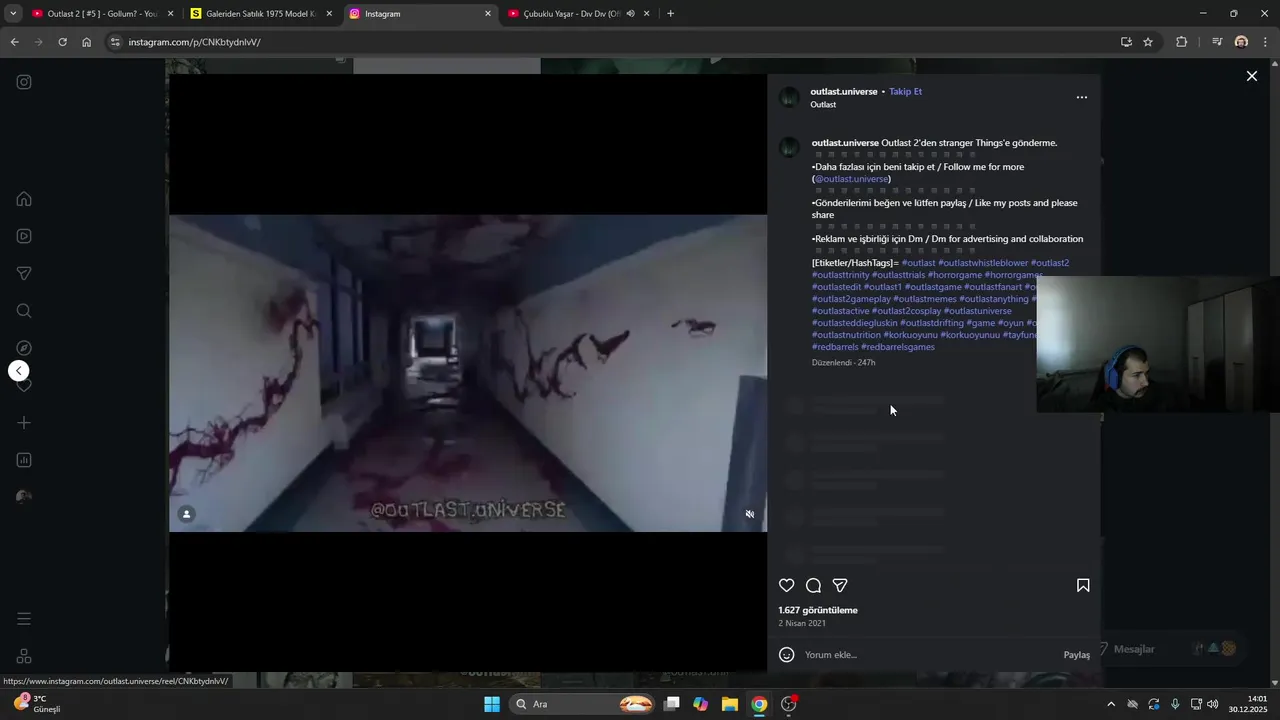This screenshot has width=1280, height=720.
Task: Open Instagram logo home link in sidebar
Action: [x=24, y=82]
